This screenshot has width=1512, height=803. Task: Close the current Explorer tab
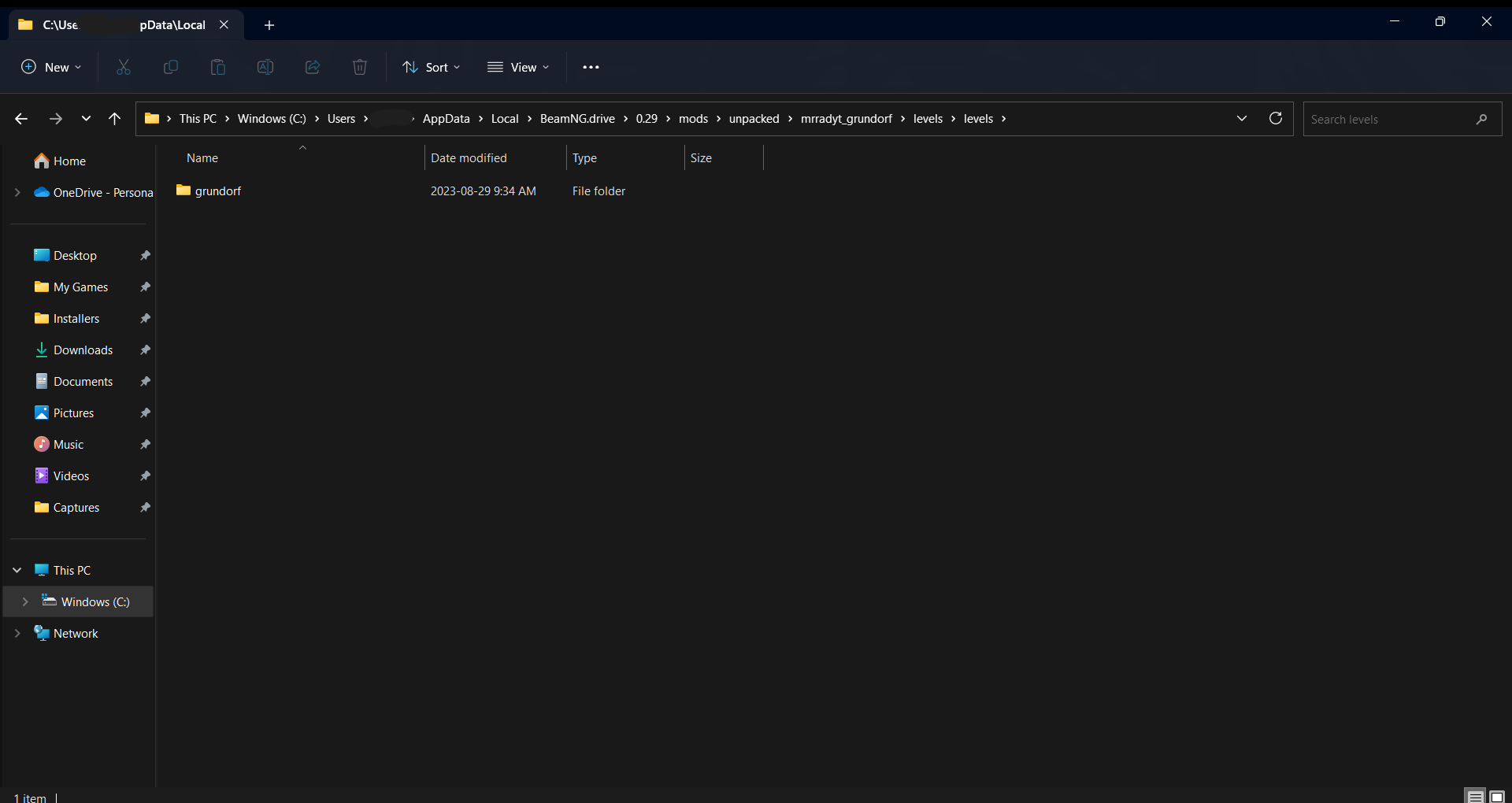tap(224, 24)
